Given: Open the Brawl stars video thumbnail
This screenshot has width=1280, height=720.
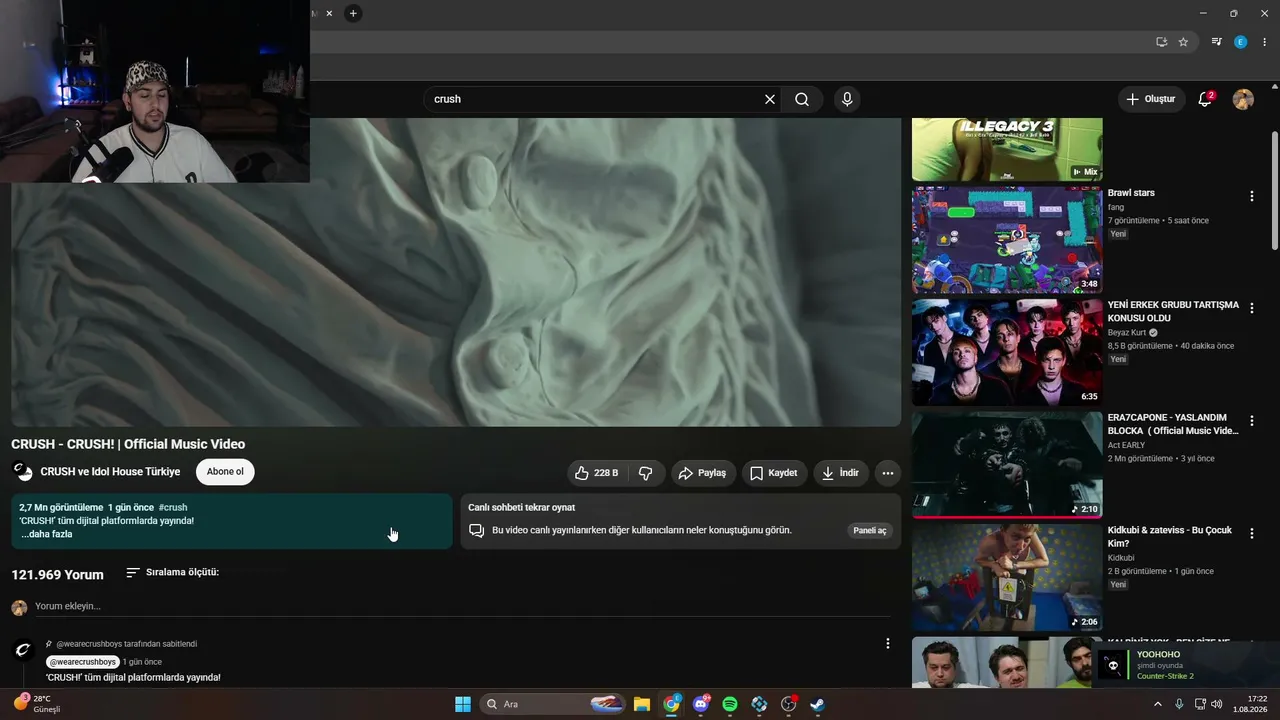Looking at the screenshot, I should pos(1007,239).
